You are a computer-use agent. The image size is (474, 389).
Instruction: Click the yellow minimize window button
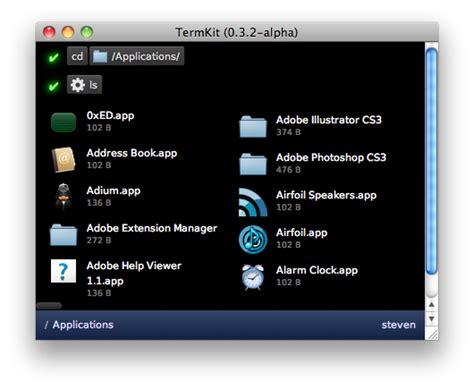(x=68, y=32)
